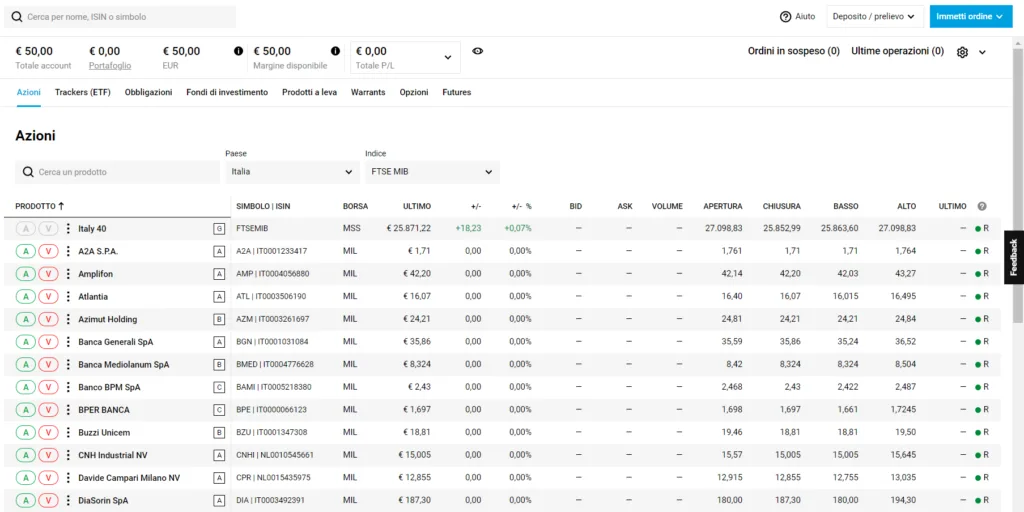Click the green R status indicator for Amplifon
Screen dimensions: 1024x512
pos(982,274)
